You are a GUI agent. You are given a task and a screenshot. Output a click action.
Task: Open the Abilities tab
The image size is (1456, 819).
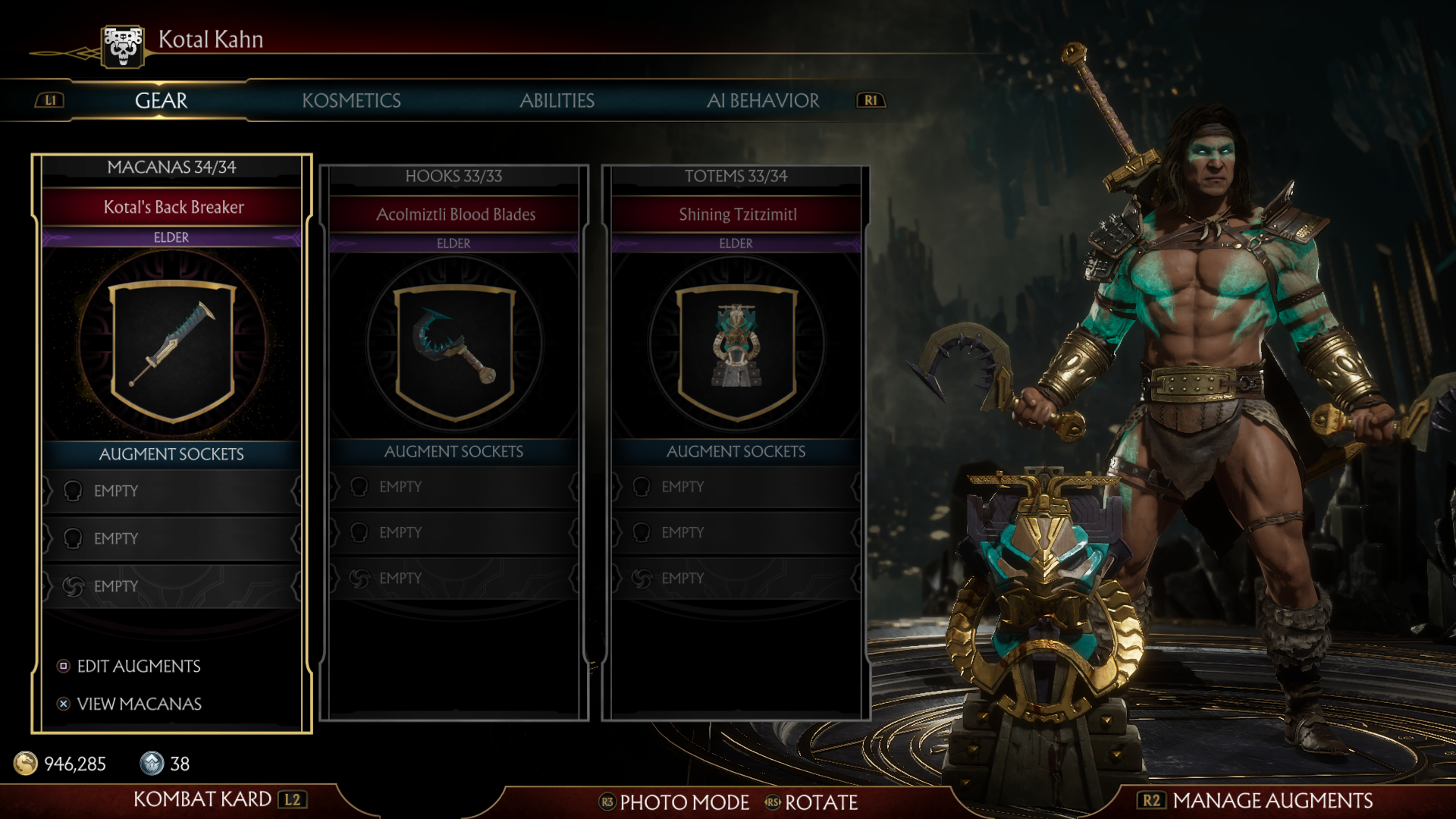557,100
